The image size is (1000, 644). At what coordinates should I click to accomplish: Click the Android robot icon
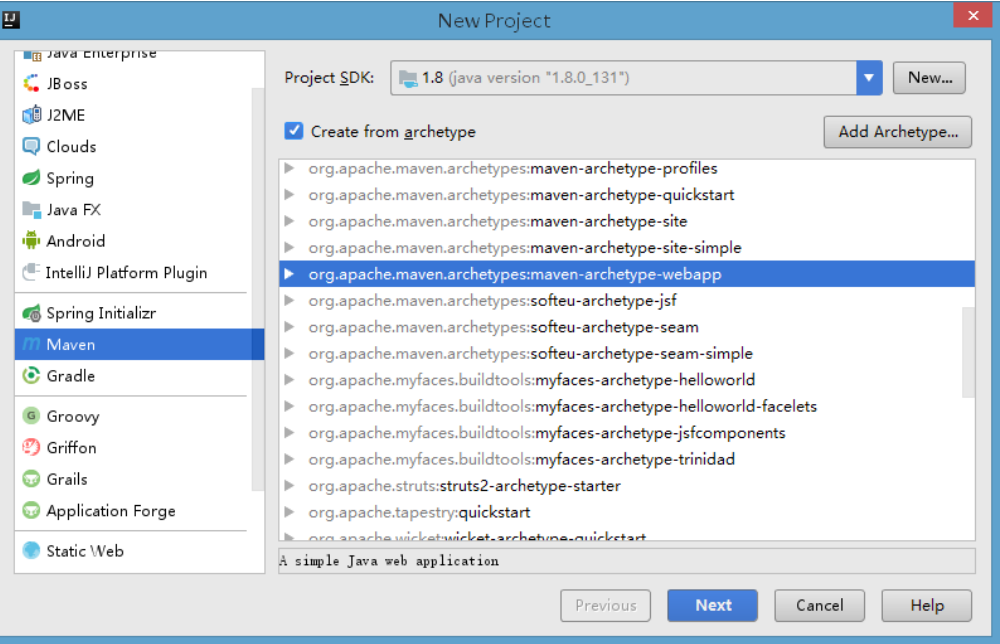pyautogui.click(x=30, y=241)
